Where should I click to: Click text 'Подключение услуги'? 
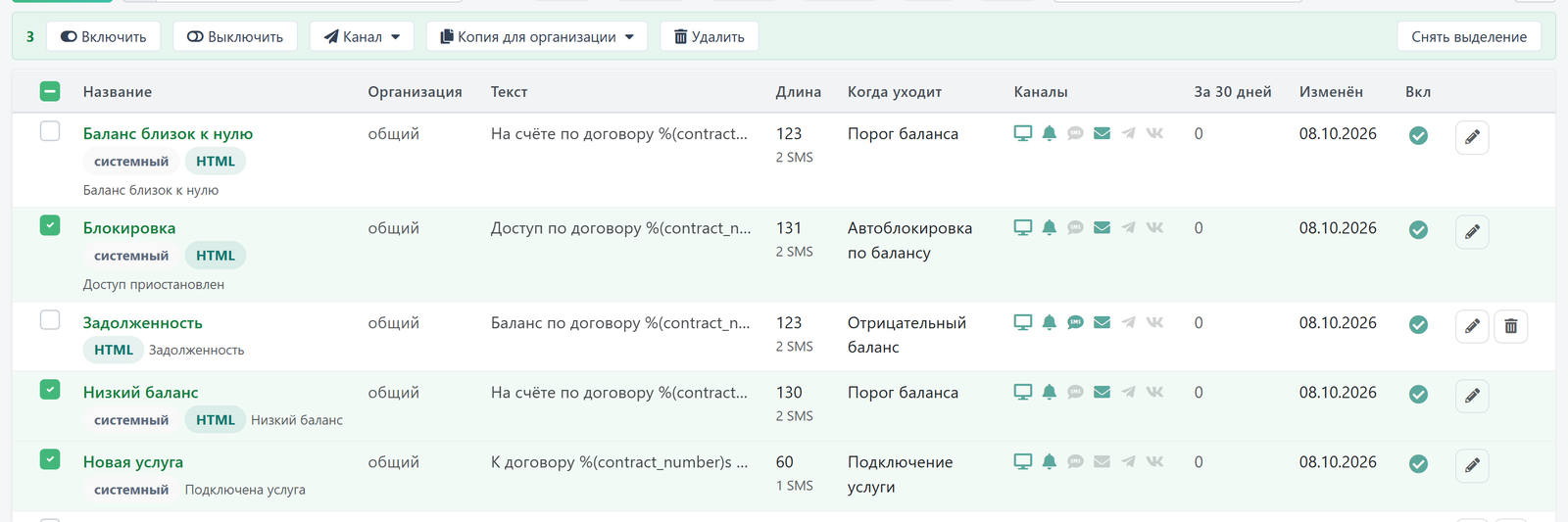900,474
